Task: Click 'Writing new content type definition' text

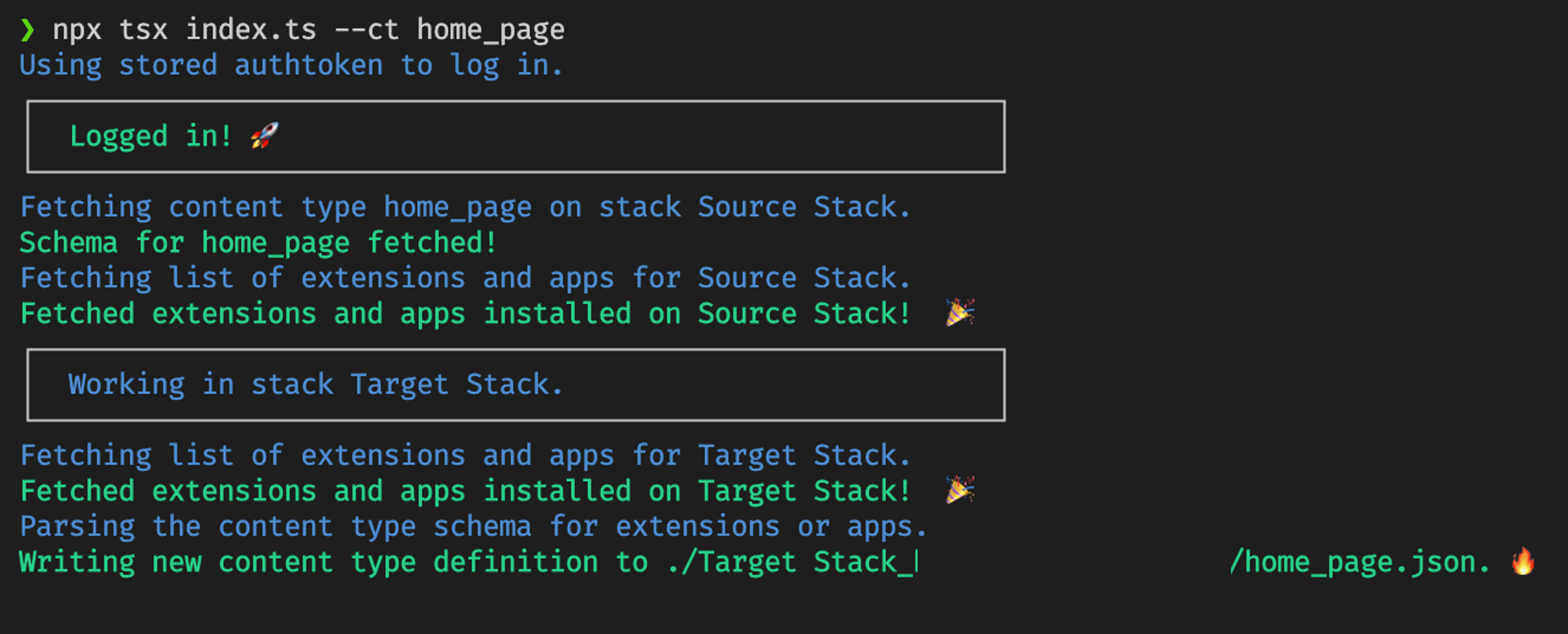Action: [x=309, y=562]
